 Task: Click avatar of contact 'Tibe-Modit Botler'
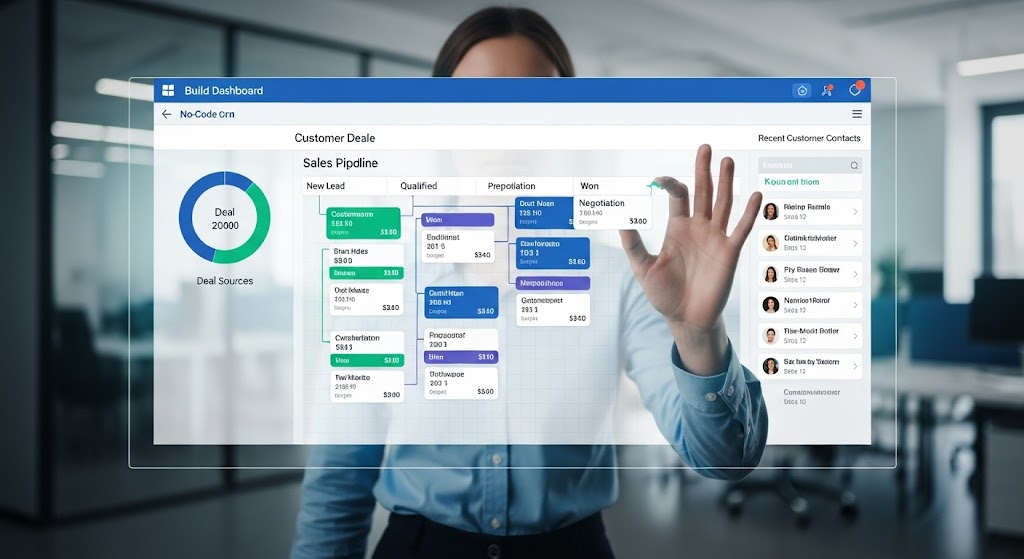click(x=771, y=336)
